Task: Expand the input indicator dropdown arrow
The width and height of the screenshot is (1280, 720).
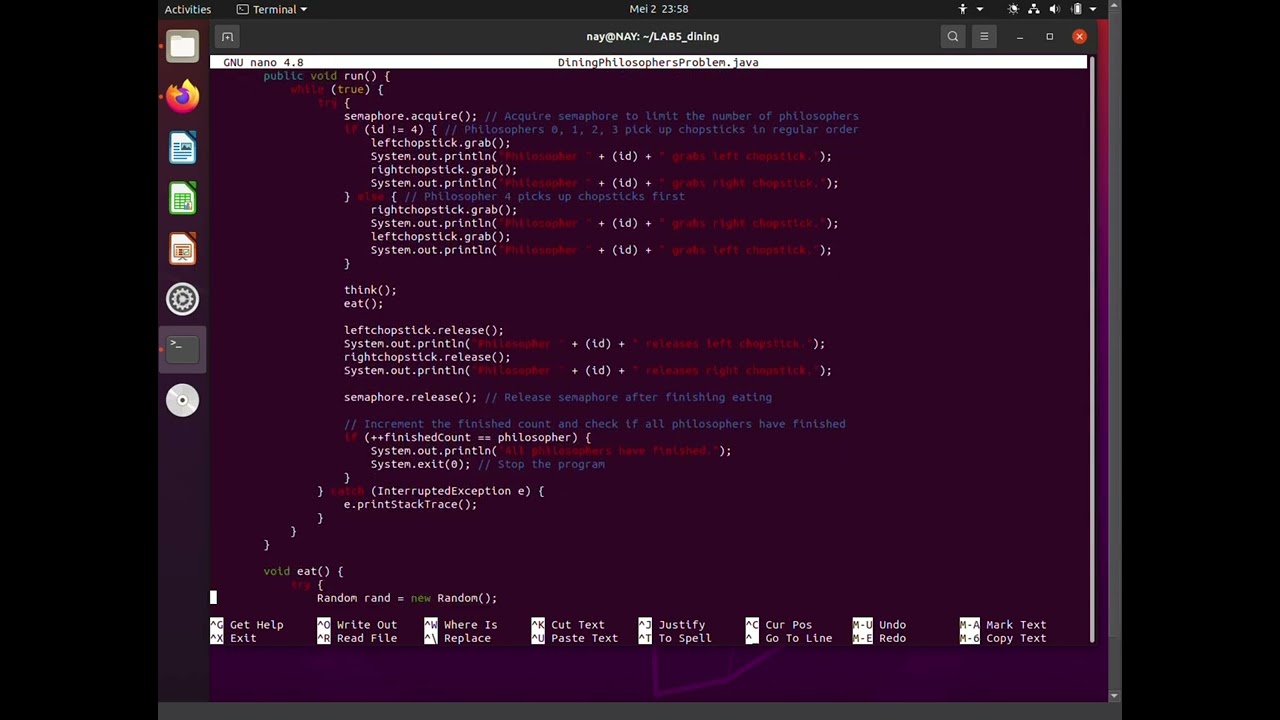Action: click(980, 9)
